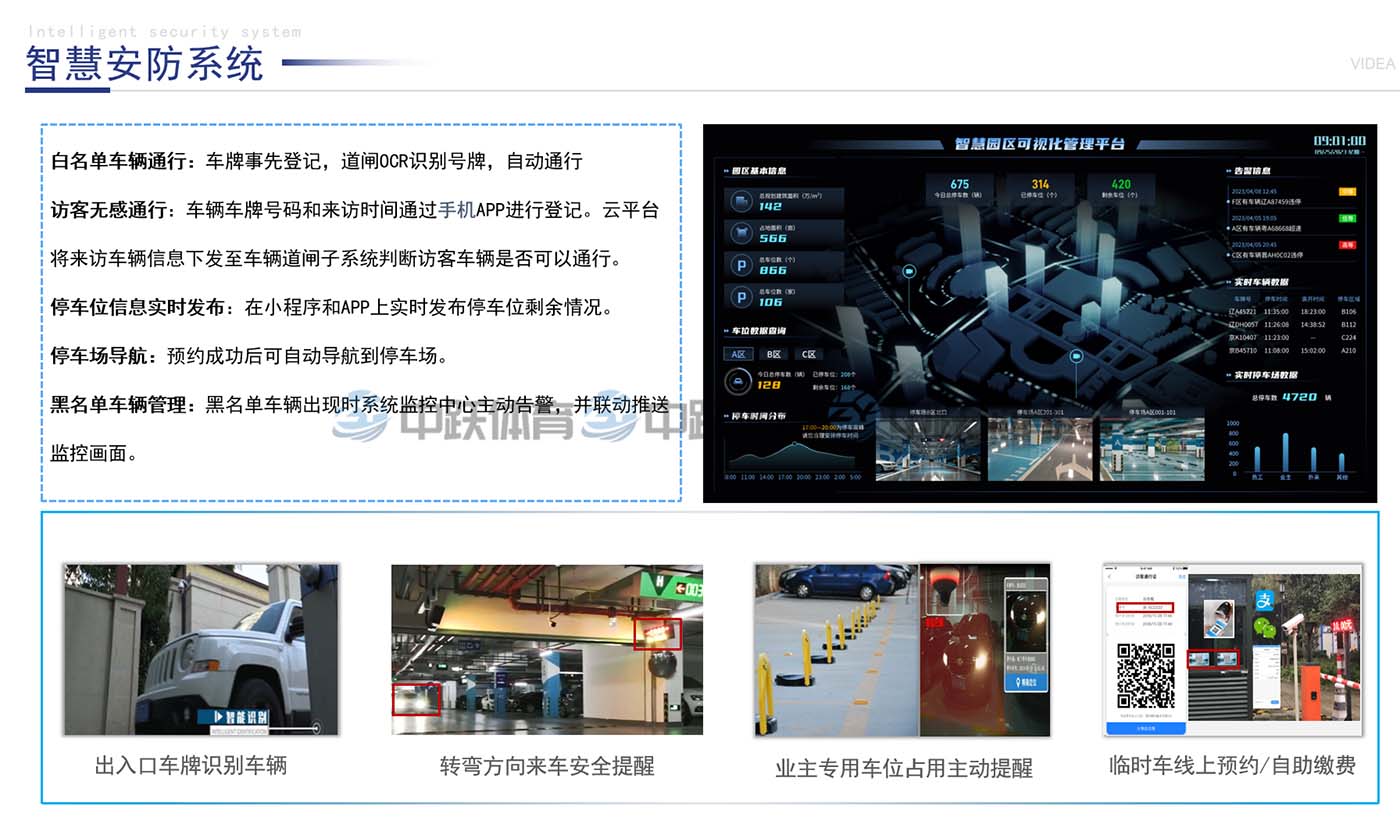Click the land area icon beside 566
This screenshot has width=1400, height=824.
point(741,233)
